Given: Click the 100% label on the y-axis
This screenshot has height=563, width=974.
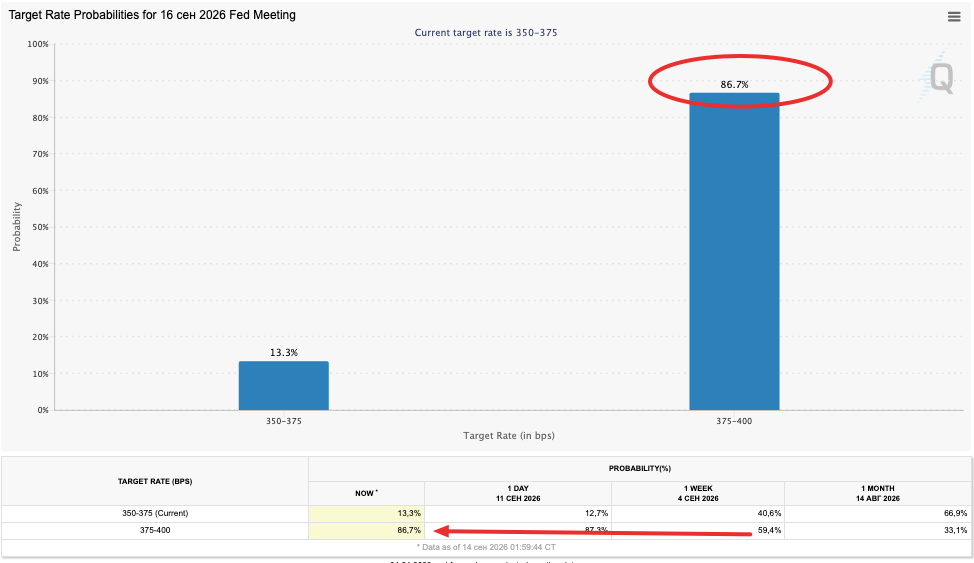Looking at the screenshot, I should point(38,44).
